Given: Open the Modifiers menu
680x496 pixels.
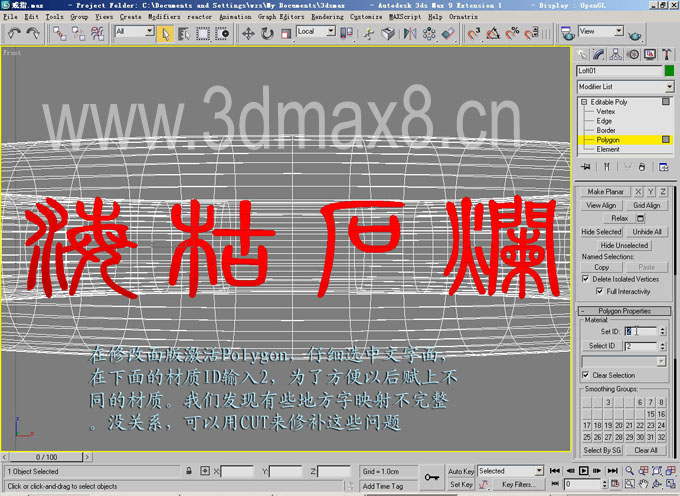Looking at the screenshot, I should pyautogui.click(x=164, y=16).
